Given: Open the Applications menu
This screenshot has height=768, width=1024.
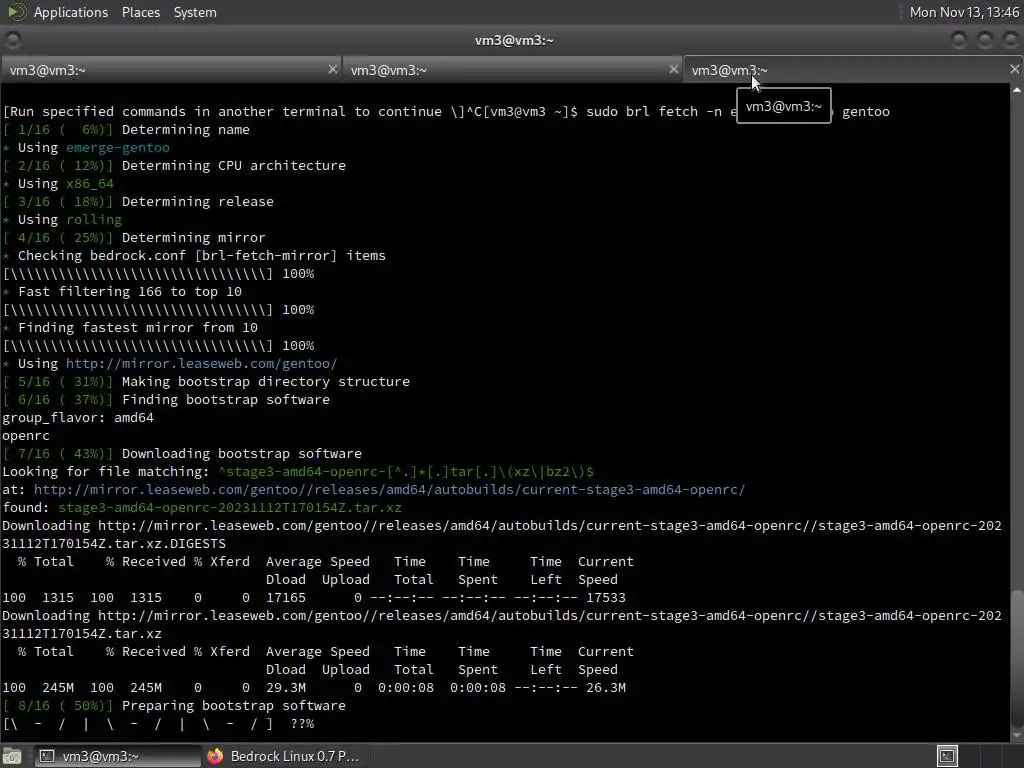Looking at the screenshot, I should 71,12.
